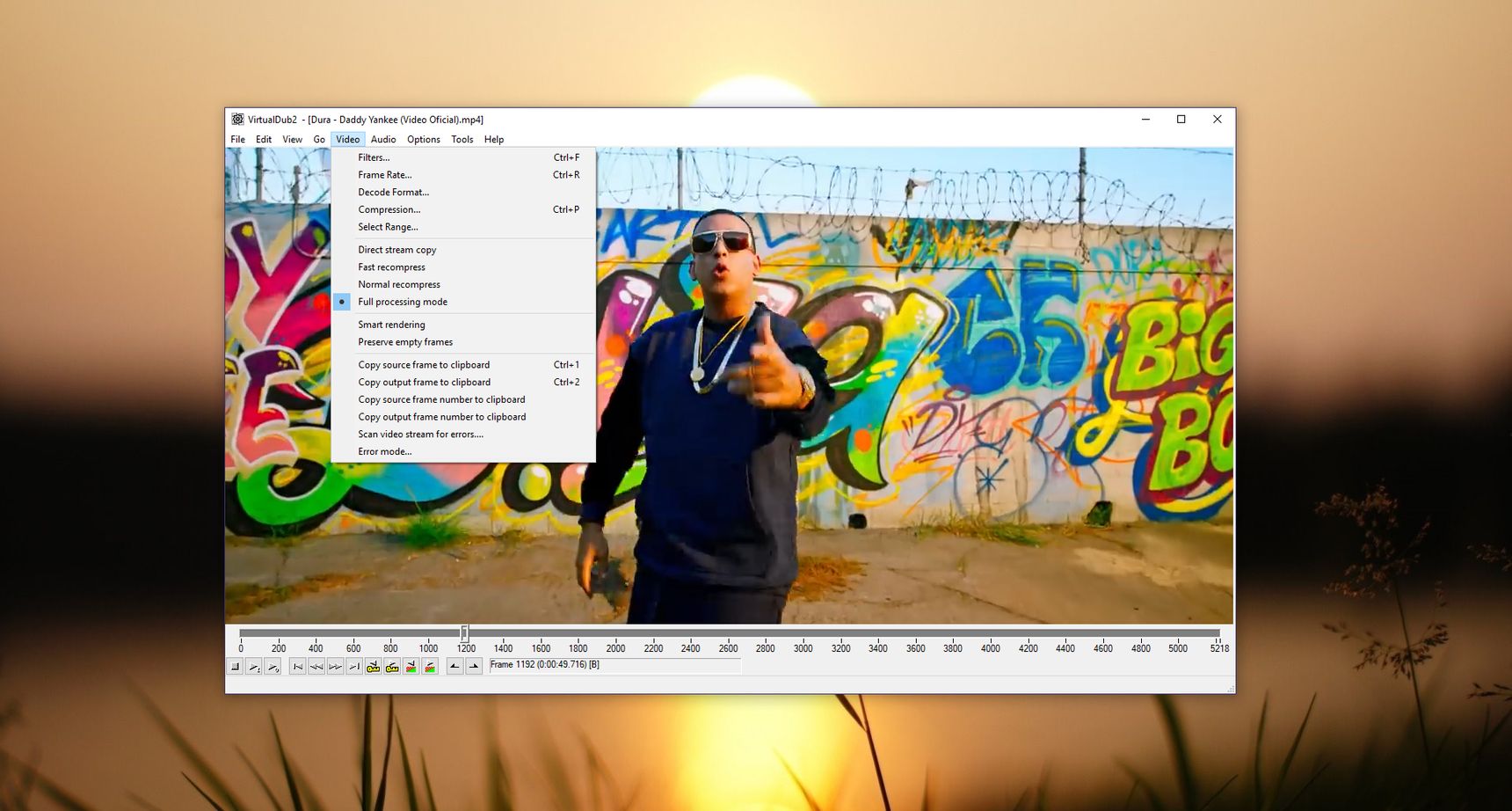Choose Copy output frame number to clipboard
Image resolution: width=1512 pixels, height=811 pixels.
tap(463, 417)
